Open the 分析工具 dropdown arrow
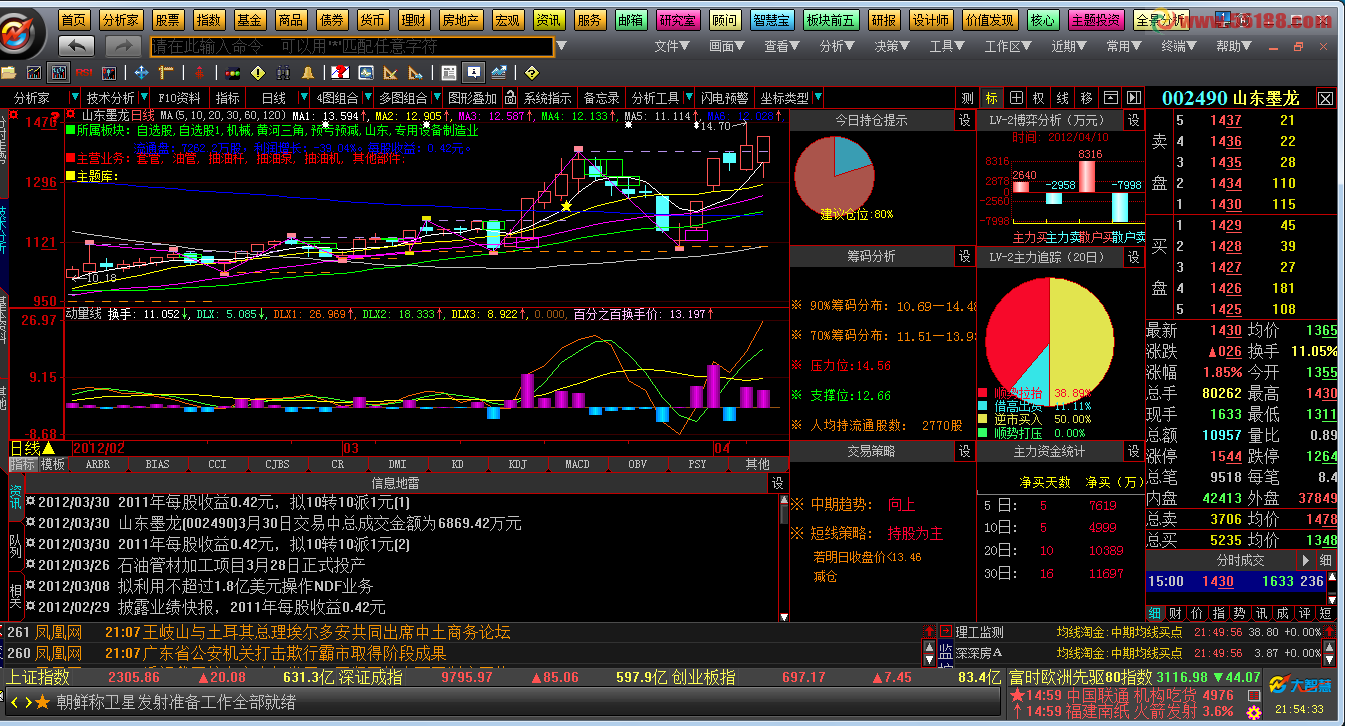The height and width of the screenshot is (726, 1345). pos(687,98)
